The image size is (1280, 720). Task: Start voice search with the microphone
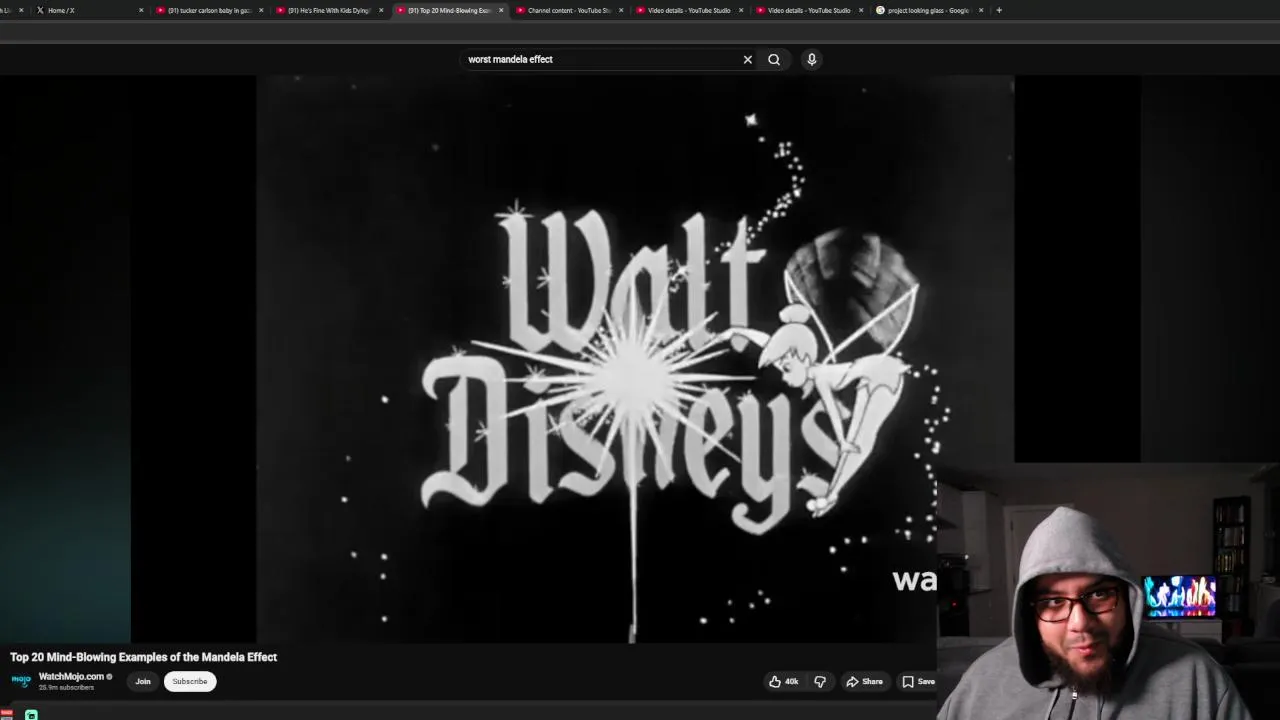pyautogui.click(x=812, y=59)
